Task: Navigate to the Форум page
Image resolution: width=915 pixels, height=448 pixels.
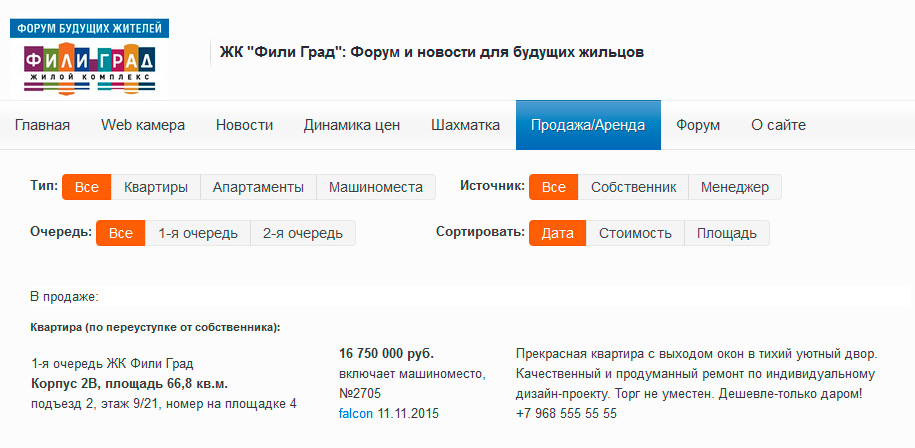Action: click(698, 125)
